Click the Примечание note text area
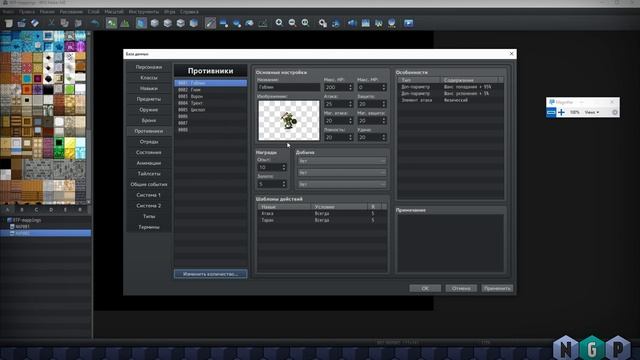Screen dimensions: 640x360 [x=450, y=243]
